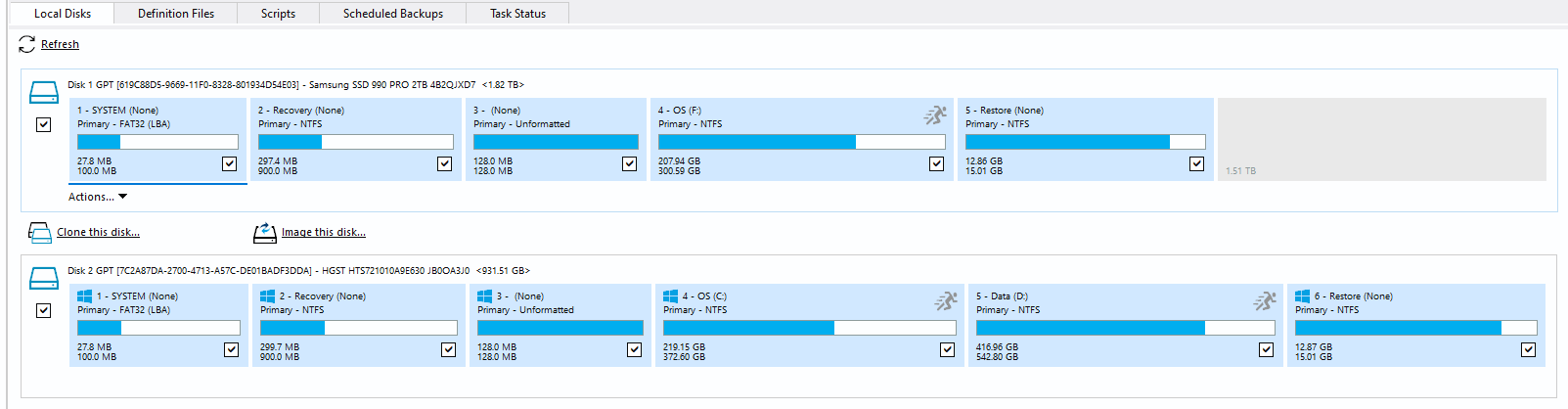
Task: Click the Refresh link
Action: [60, 45]
